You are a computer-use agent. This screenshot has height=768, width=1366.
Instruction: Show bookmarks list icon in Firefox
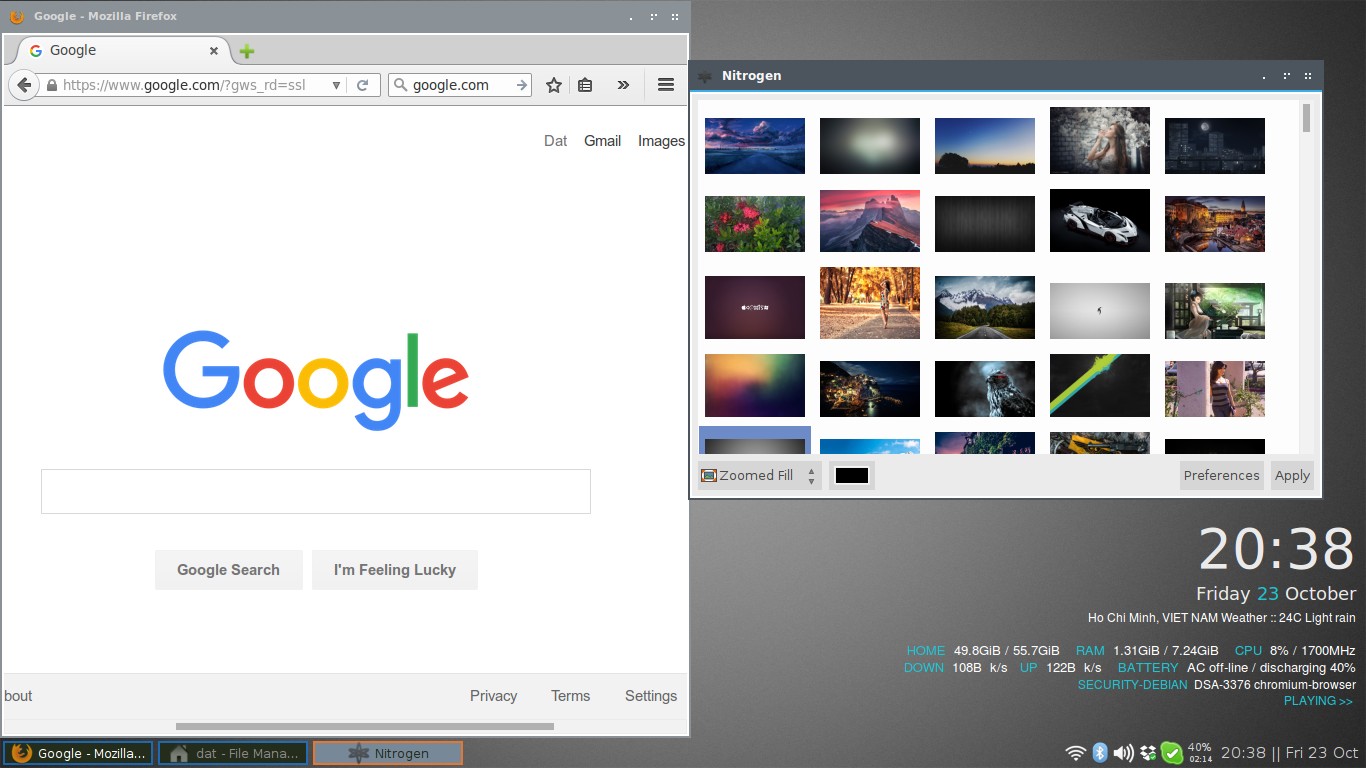tap(586, 85)
